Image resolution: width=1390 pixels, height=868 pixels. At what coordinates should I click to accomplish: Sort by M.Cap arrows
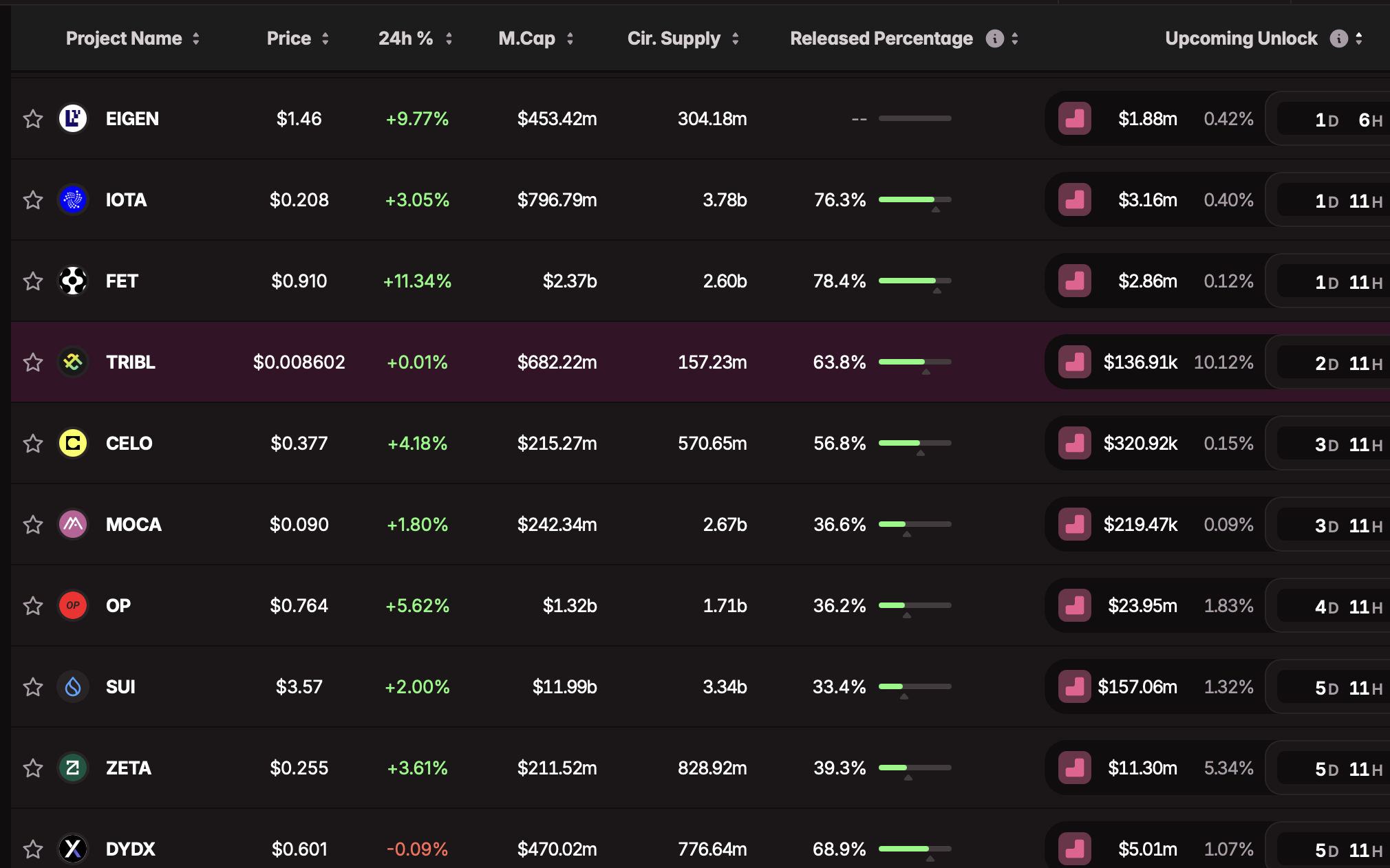coord(570,39)
